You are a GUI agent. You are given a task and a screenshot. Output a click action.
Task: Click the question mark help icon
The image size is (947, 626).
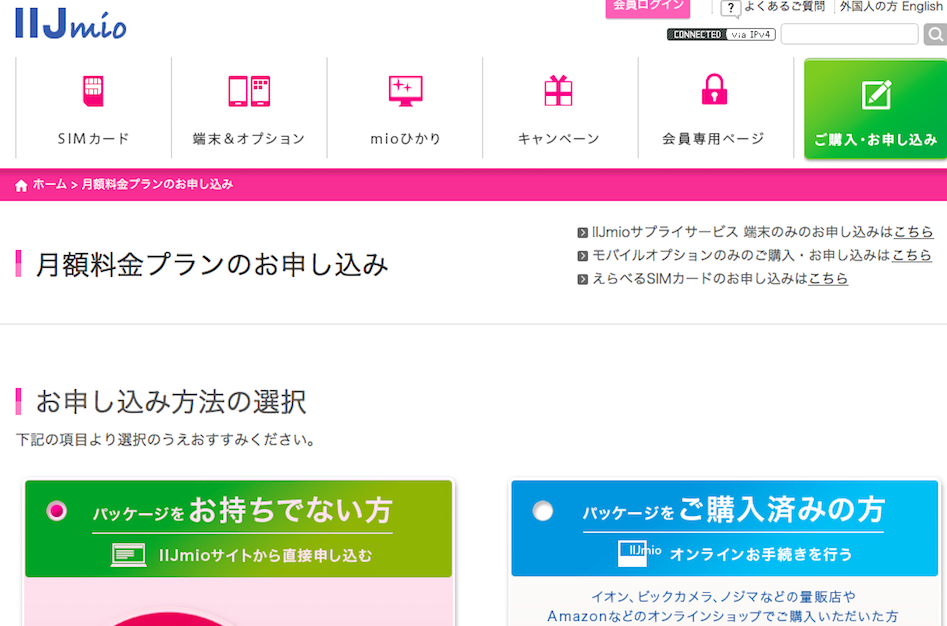(x=730, y=8)
